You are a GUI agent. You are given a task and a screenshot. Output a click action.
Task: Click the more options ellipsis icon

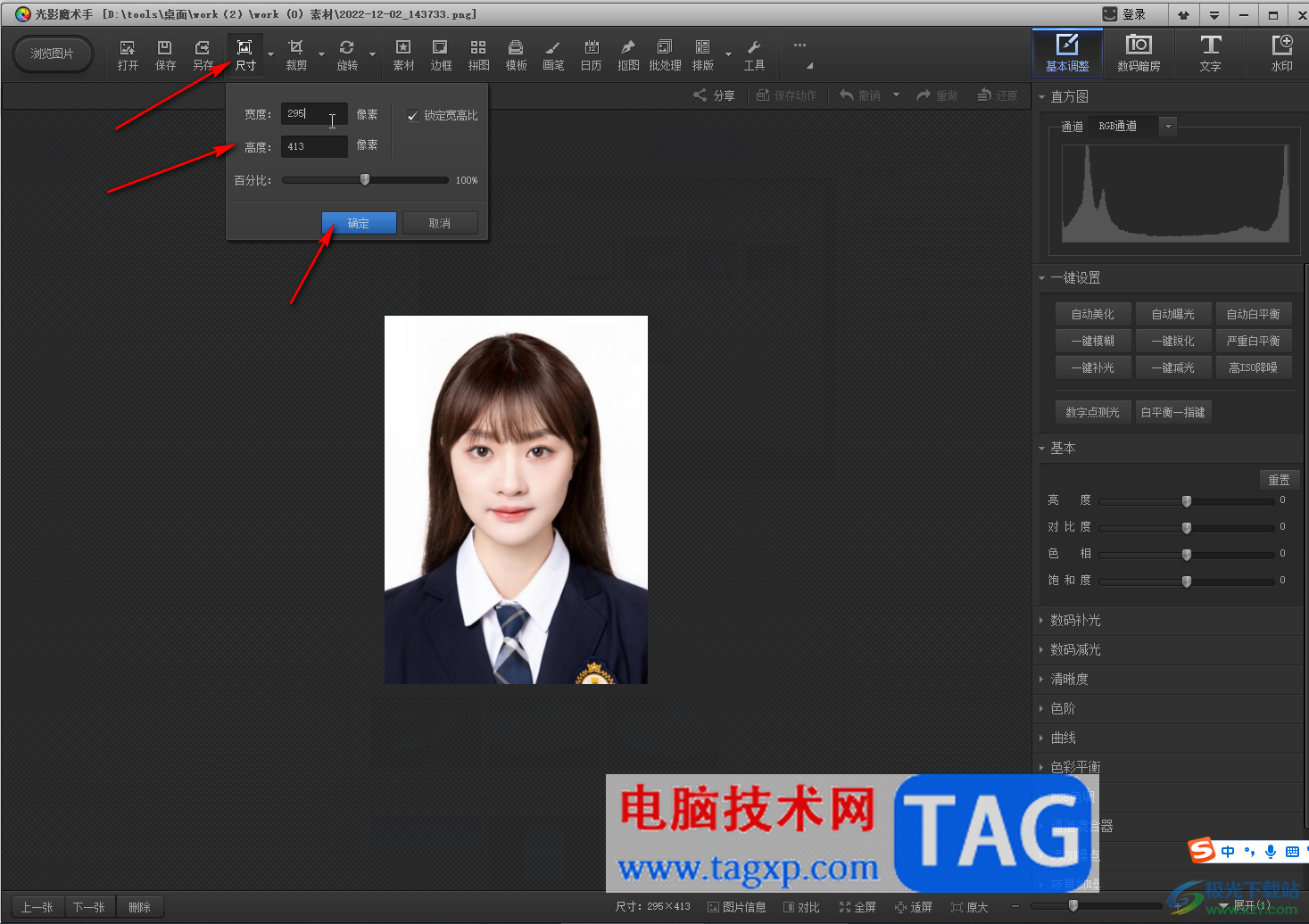pyautogui.click(x=799, y=45)
